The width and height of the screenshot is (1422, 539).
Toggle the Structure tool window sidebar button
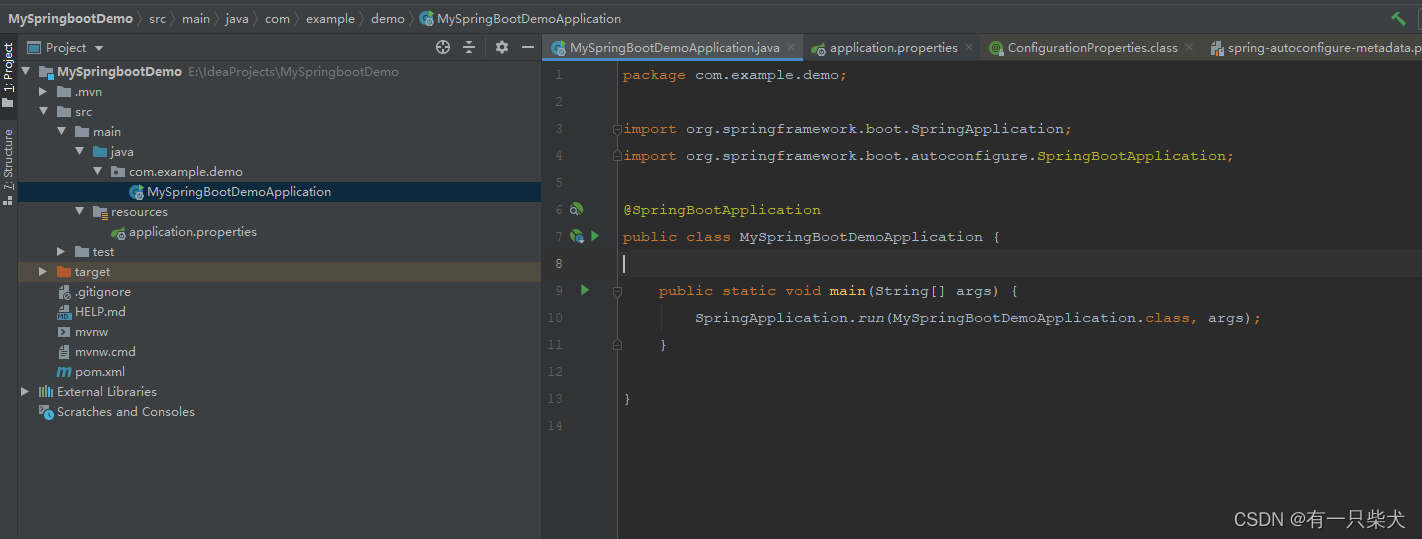point(8,166)
